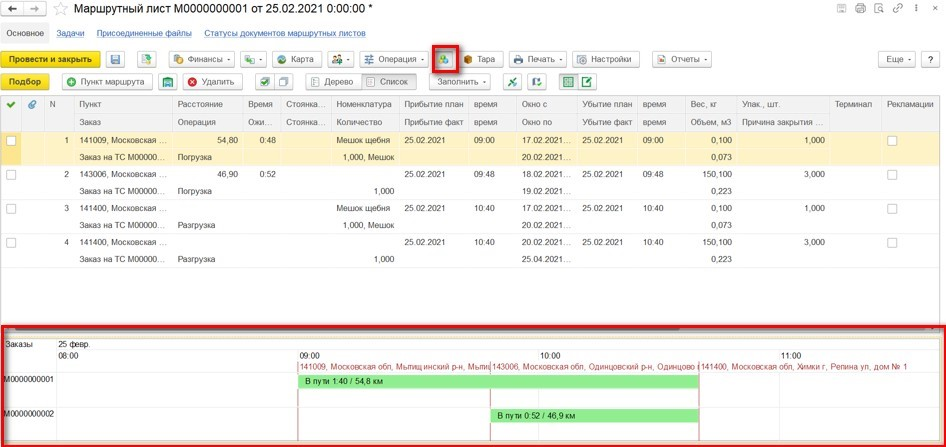
Task: Click the yellow Подбор button
Action: point(27,82)
